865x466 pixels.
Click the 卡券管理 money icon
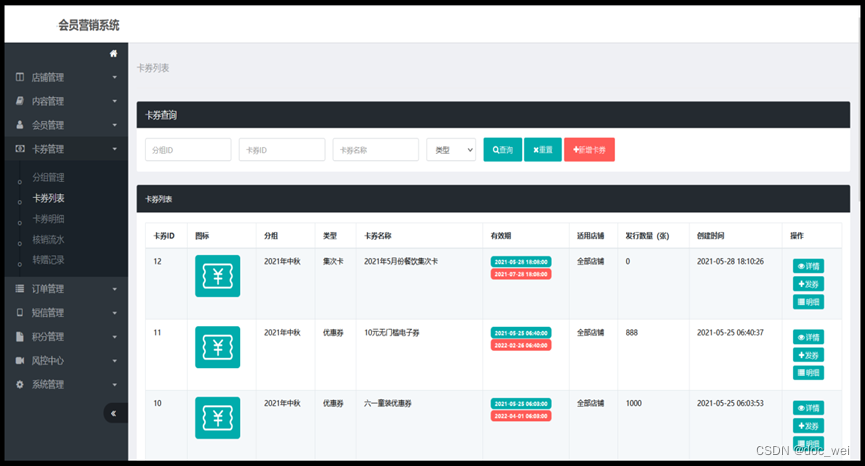click(x=20, y=149)
